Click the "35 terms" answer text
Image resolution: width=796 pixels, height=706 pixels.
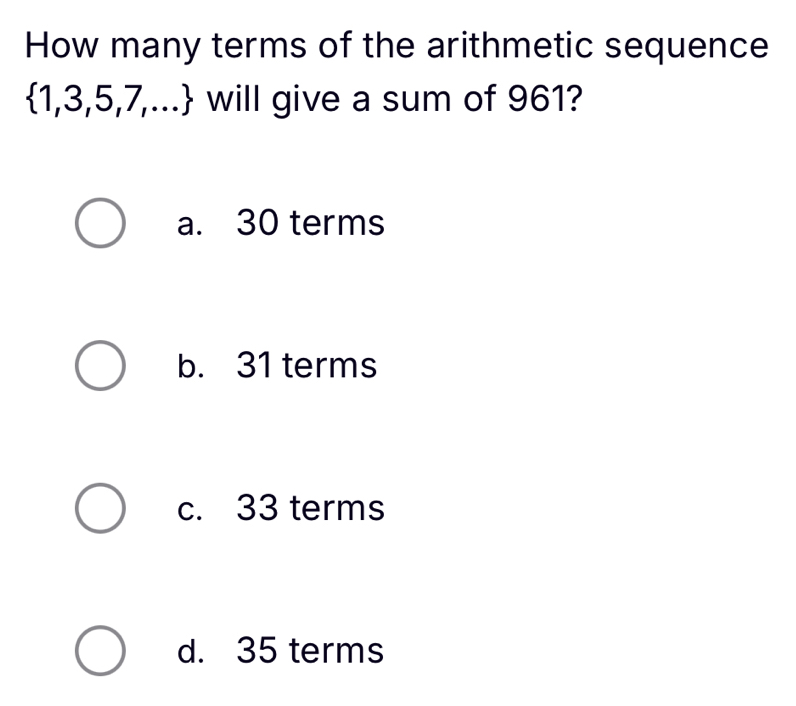[x=310, y=651]
